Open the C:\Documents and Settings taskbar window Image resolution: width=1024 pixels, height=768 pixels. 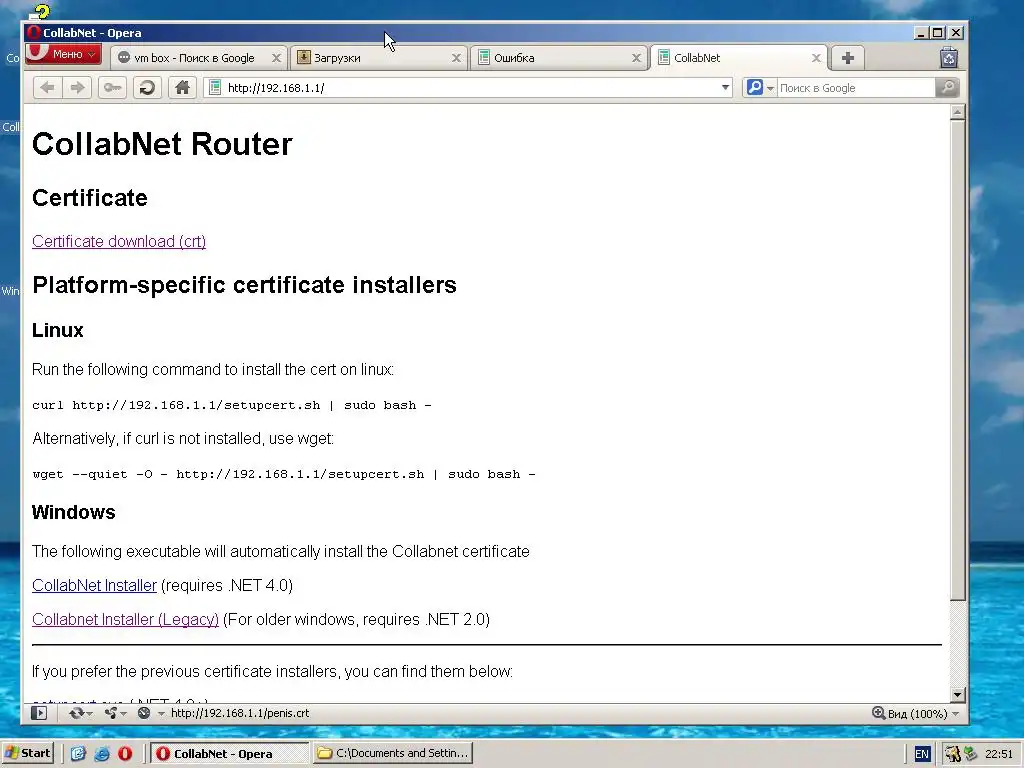pos(392,753)
